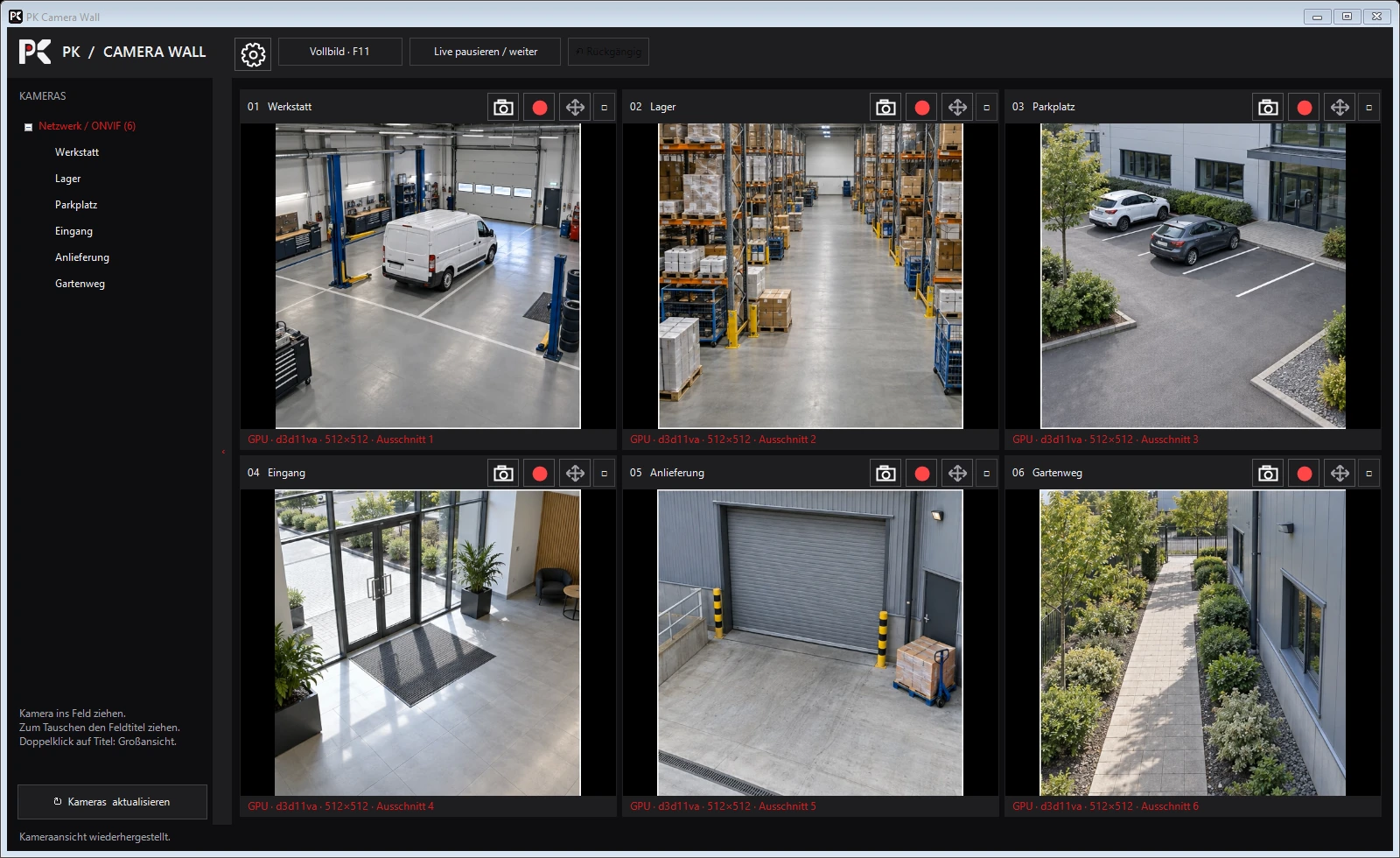Maximize the Gartenweg tile with square icon
This screenshot has width=1400, height=858.
pos(1369,473)
